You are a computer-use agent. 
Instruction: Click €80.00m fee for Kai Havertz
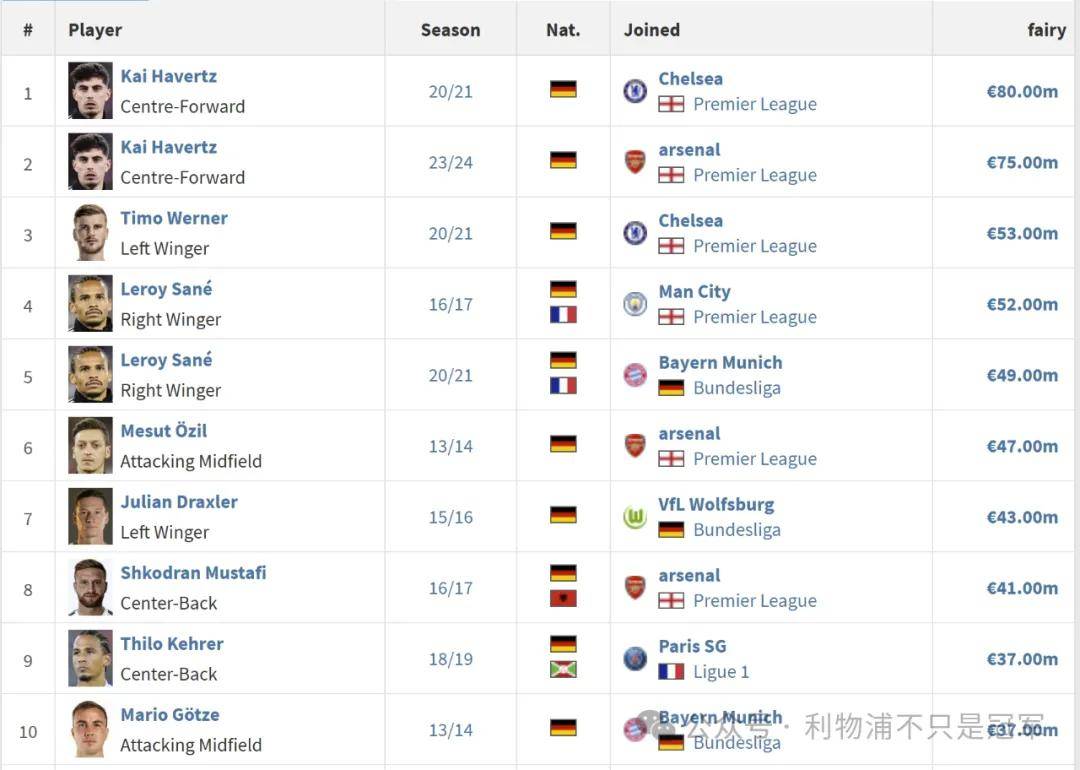tap(1022, 92)
